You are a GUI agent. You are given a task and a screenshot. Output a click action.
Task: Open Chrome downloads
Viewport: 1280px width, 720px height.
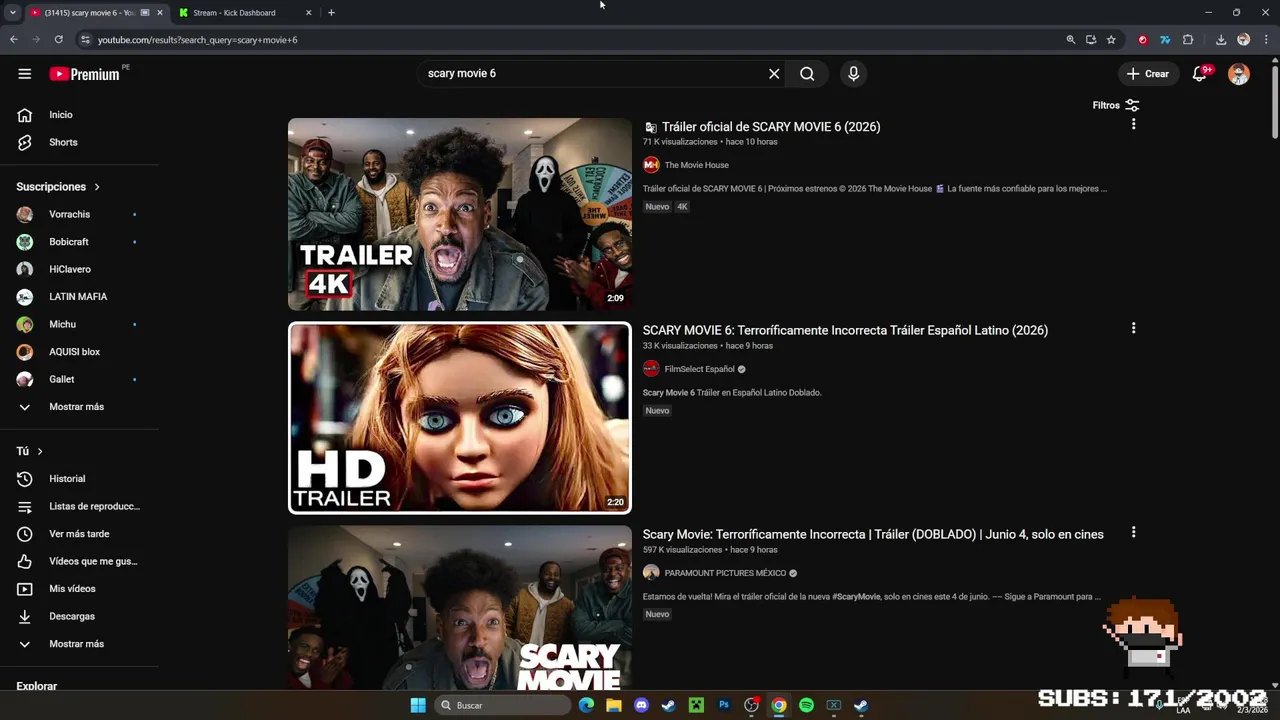pos(1221,40)
